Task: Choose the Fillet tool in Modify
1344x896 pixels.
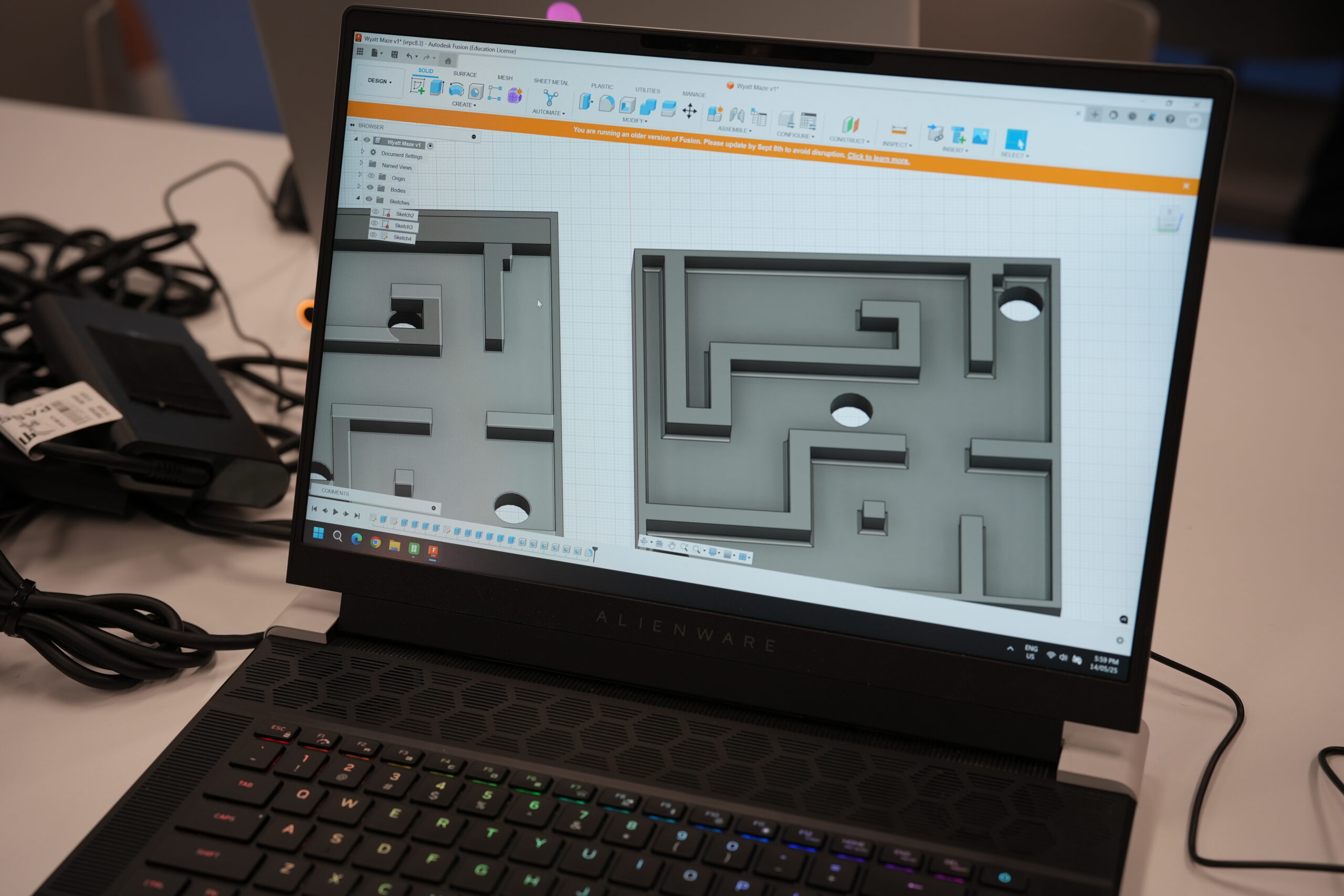Action: [606, 103]
